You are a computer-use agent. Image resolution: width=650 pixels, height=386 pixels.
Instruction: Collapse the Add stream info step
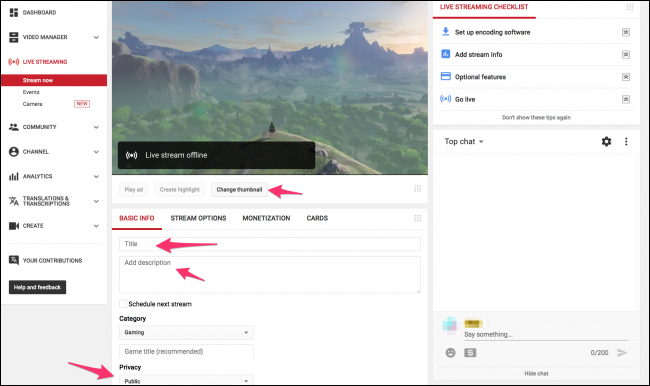click(x=626, y=55)
